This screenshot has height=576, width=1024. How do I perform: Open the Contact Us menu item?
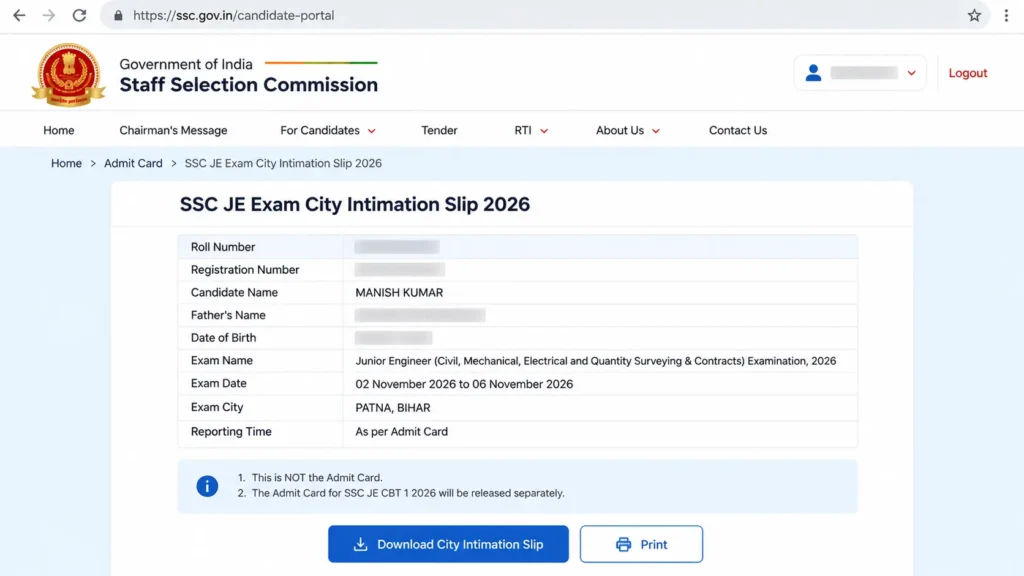[x=738, y=131]
